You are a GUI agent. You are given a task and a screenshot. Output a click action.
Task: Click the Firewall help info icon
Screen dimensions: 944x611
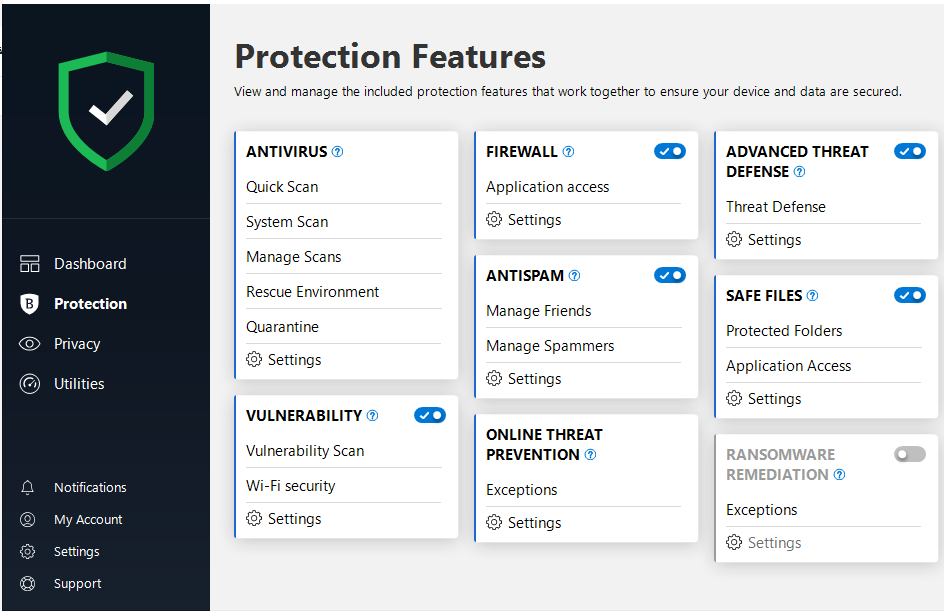pyautogui.click(x=568, y=152)
